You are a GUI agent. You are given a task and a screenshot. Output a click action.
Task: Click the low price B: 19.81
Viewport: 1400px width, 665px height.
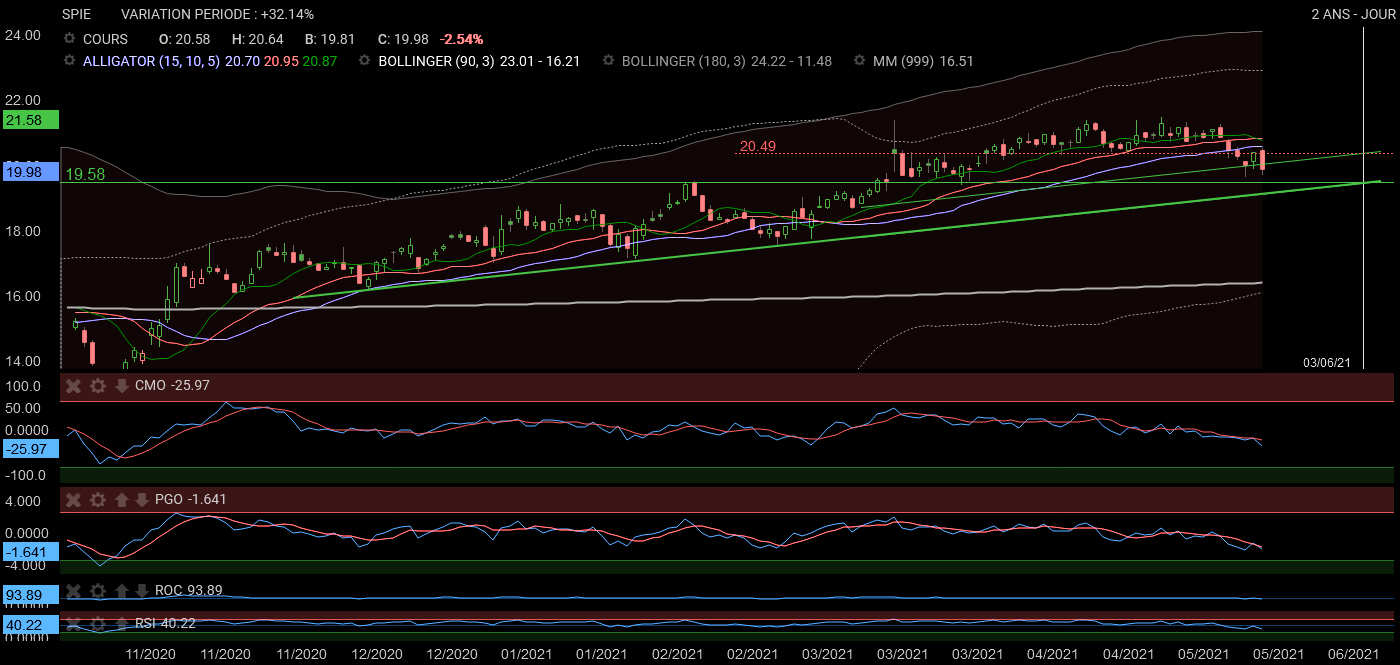[x=330, y=39]
